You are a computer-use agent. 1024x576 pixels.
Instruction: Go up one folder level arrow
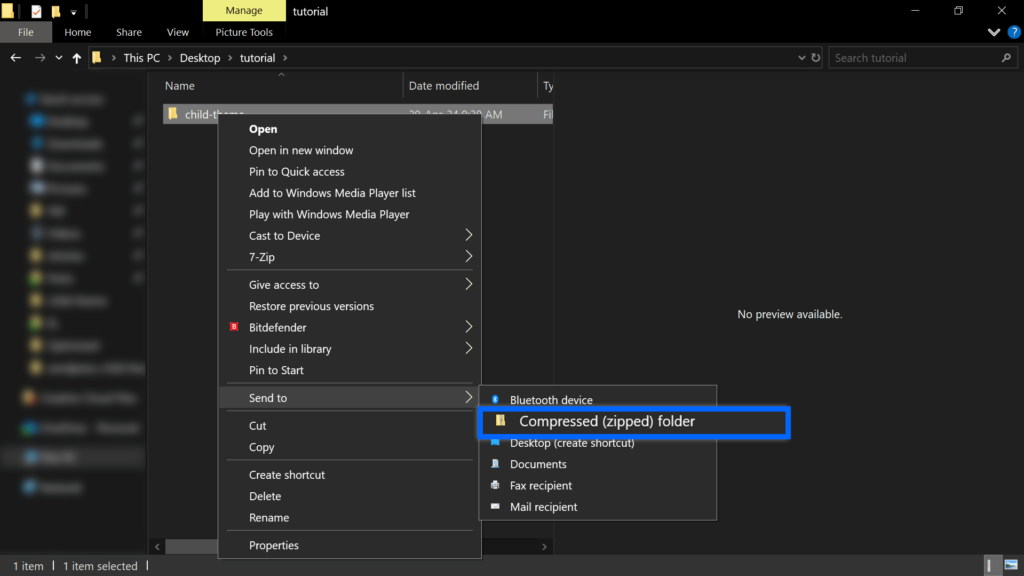click(x=76, y=57)
